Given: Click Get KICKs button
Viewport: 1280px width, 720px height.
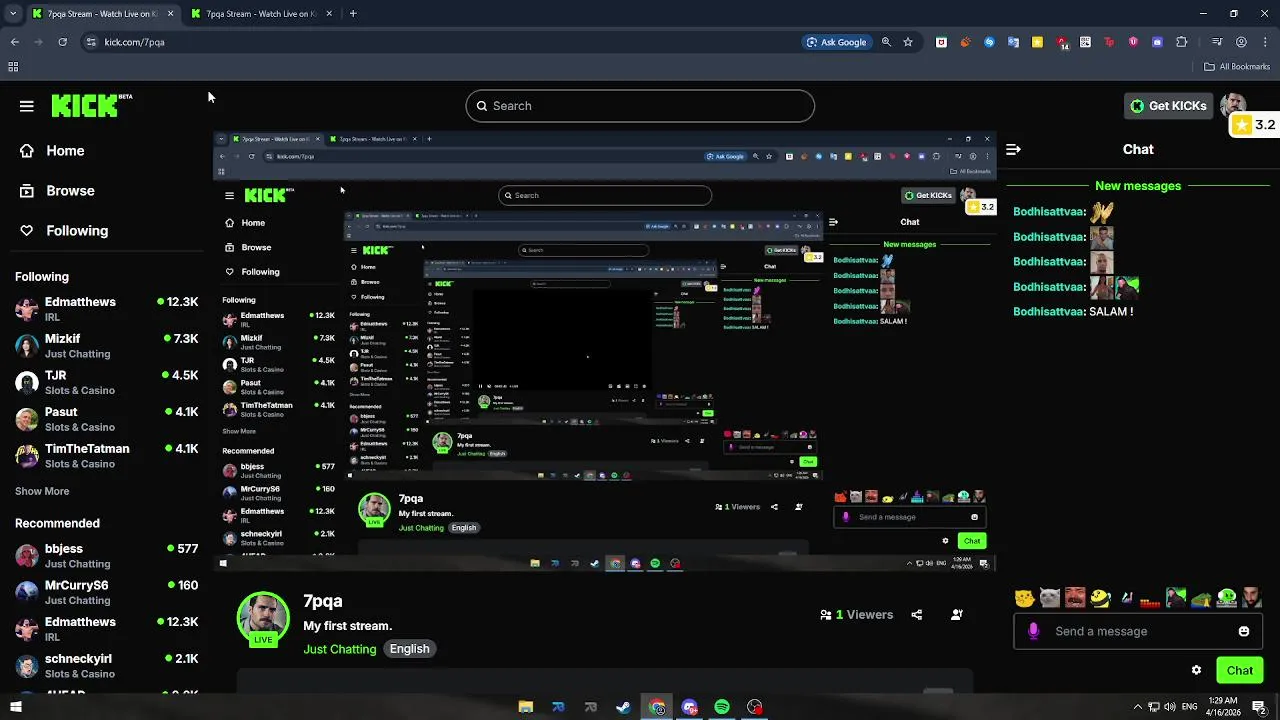Looking at the screenshot, I should pos(1168,106).
